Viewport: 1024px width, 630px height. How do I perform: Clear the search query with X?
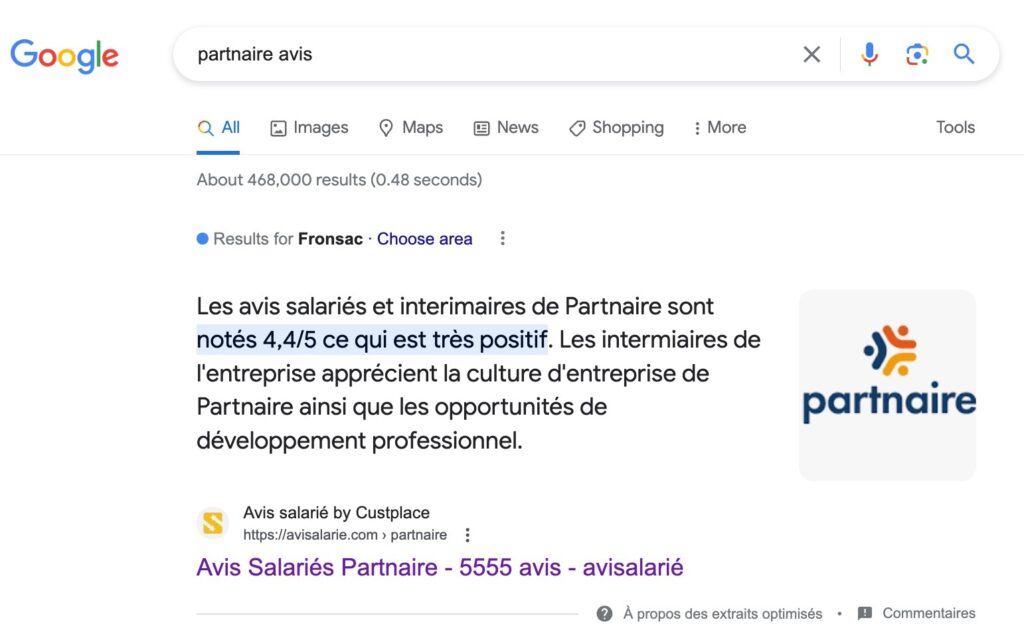pyautogui.click(x=812, y=54)
